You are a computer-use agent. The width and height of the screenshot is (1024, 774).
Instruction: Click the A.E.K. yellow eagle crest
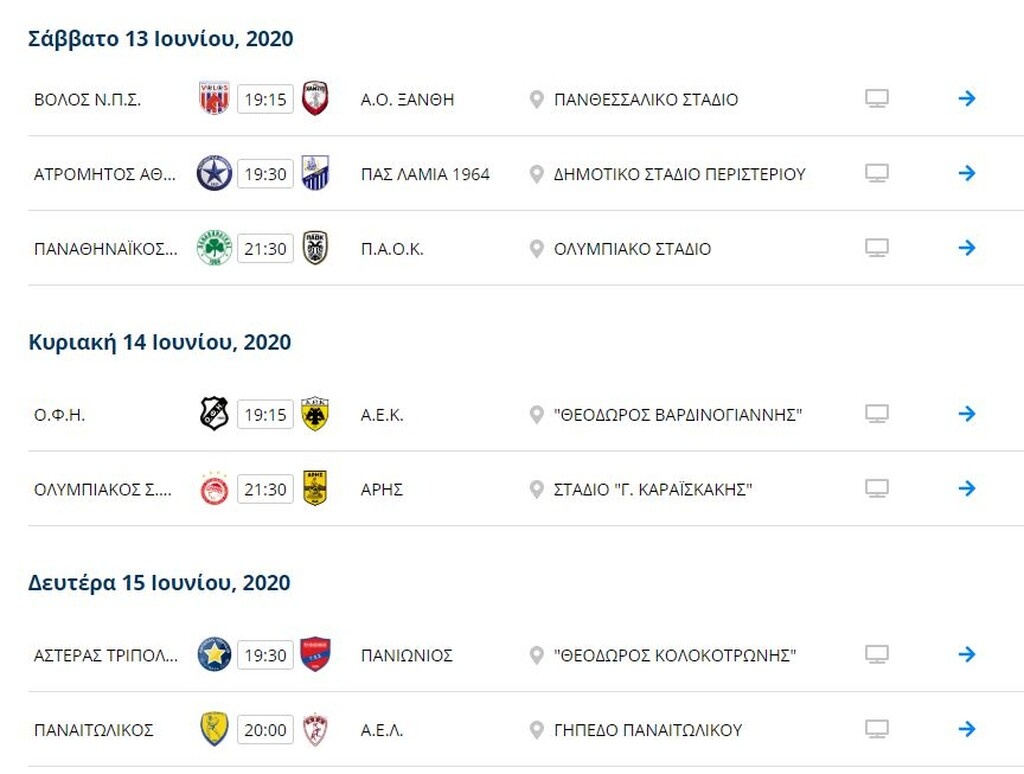point(315,414)
